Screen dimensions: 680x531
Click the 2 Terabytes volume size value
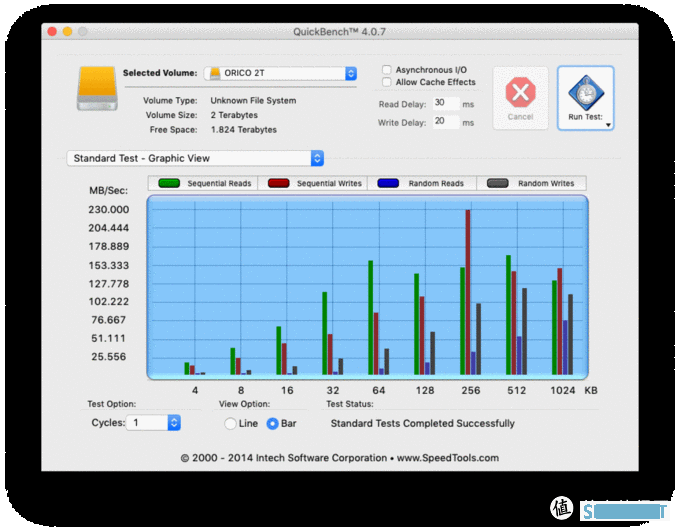click(x=234, y=115)
